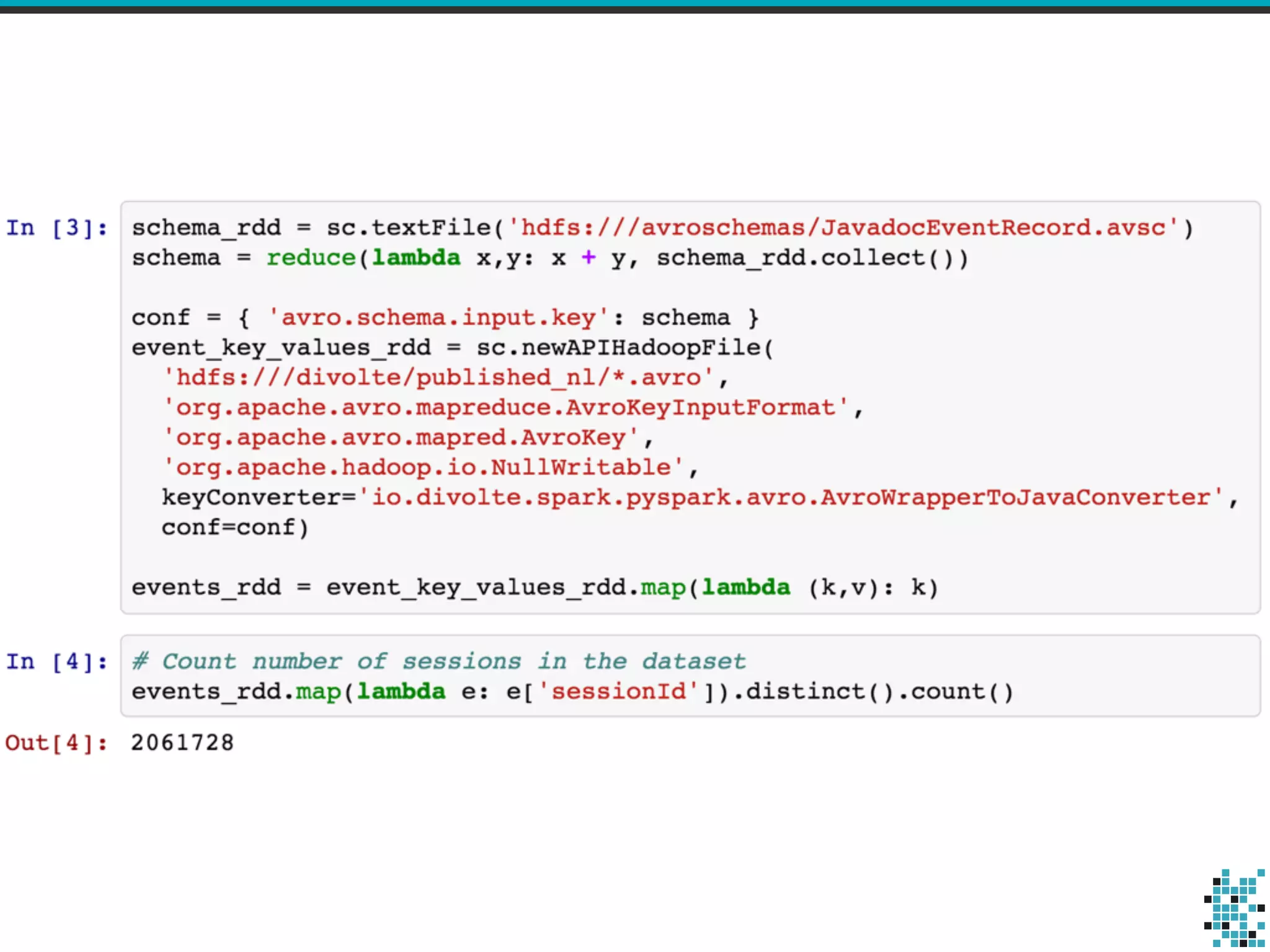Click the In [3] cell prompt
The width and height of the screenshot is (1270, 952).
[56, 228]
